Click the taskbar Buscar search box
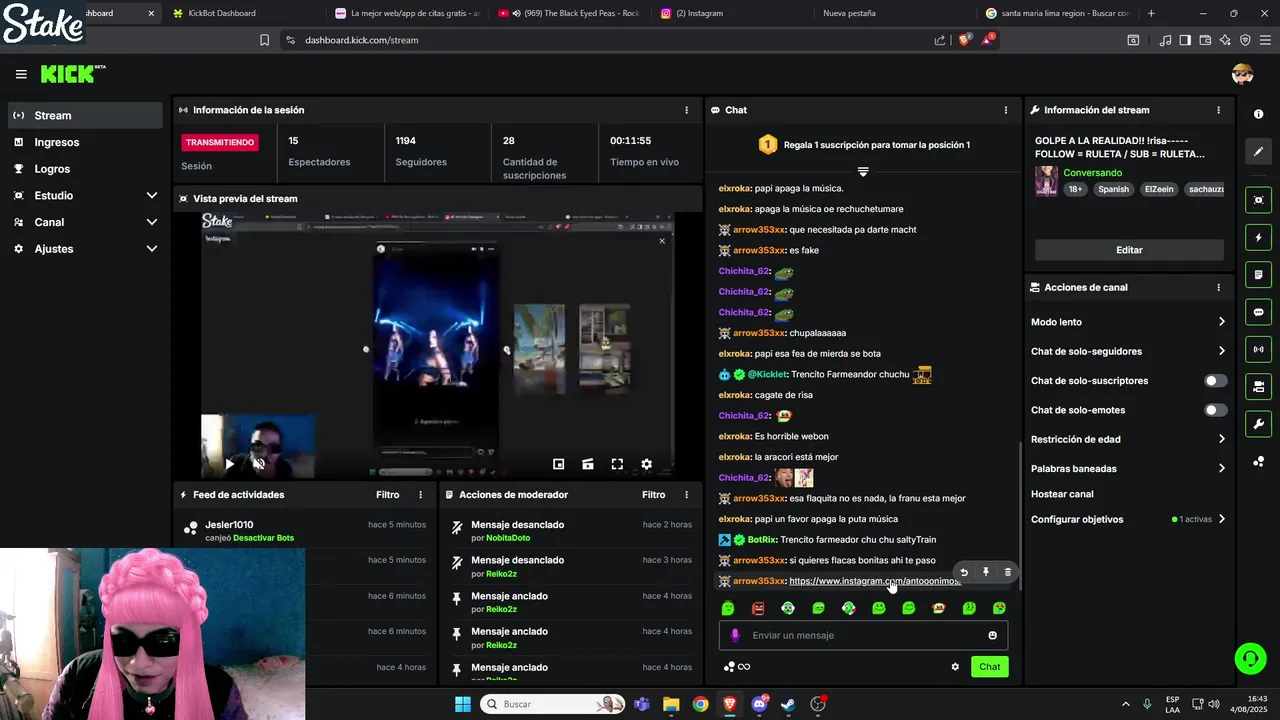Image resolution: width=1280 pixels, height=720 pixels. [x=553, y=704]
